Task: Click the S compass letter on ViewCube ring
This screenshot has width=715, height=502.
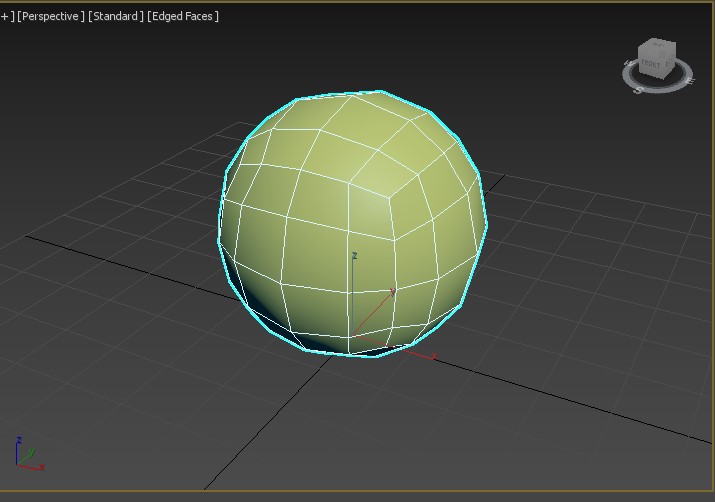Action: pyautogui.click(x=638, y=88)
